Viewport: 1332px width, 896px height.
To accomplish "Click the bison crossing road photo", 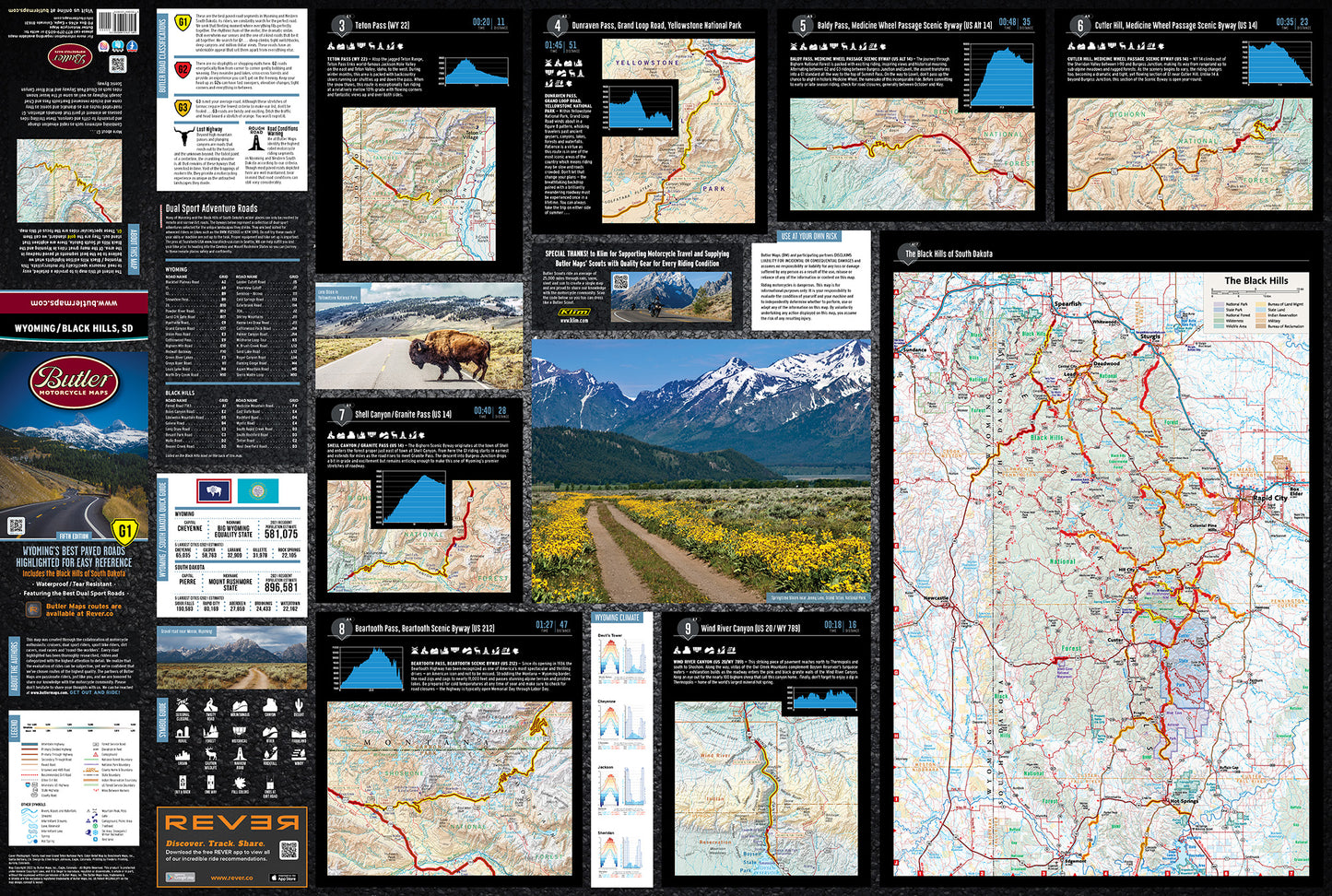I will click(418, 336).
